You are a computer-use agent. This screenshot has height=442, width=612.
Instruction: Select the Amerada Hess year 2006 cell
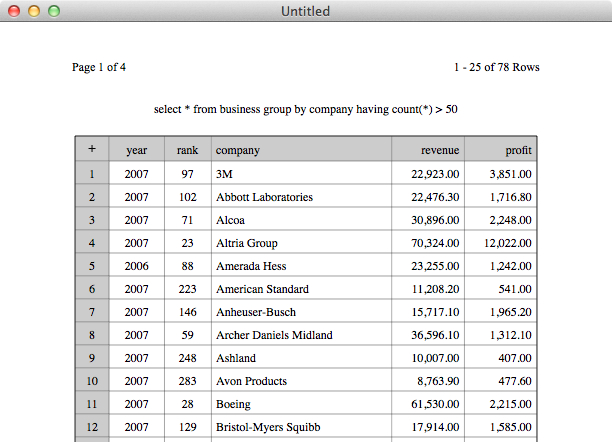coord(137,265)
